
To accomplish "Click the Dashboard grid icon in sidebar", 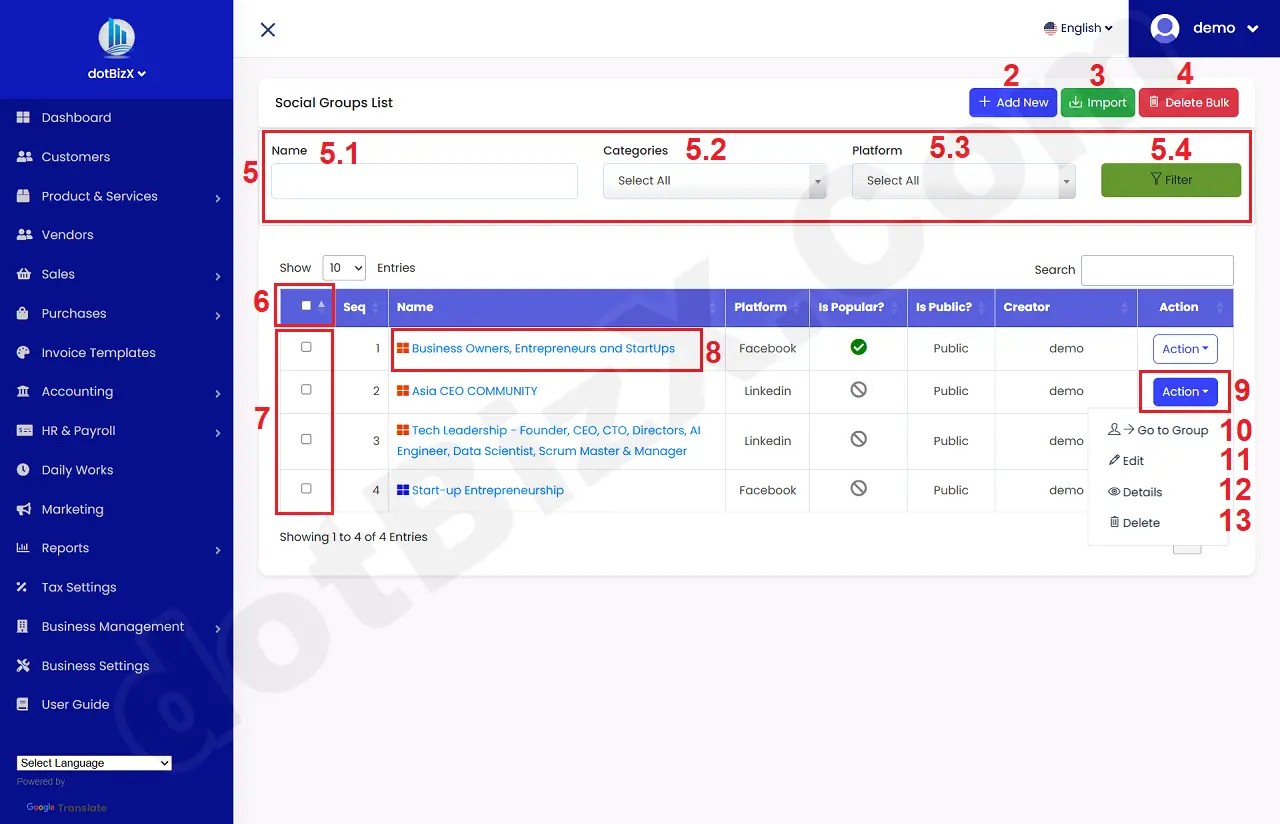I will pyautogui.click(x=24, y=118).
